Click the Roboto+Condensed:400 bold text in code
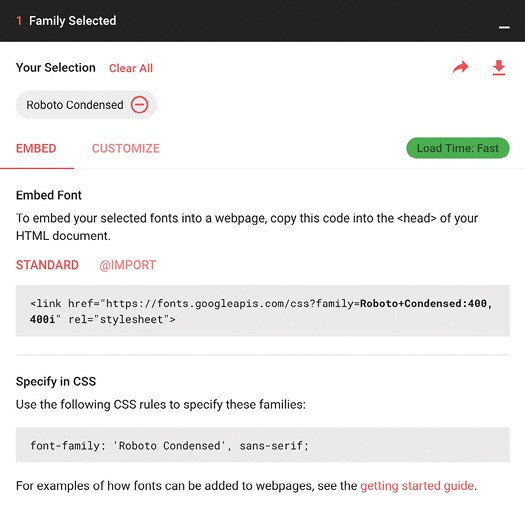 click(x=423, y=304)
